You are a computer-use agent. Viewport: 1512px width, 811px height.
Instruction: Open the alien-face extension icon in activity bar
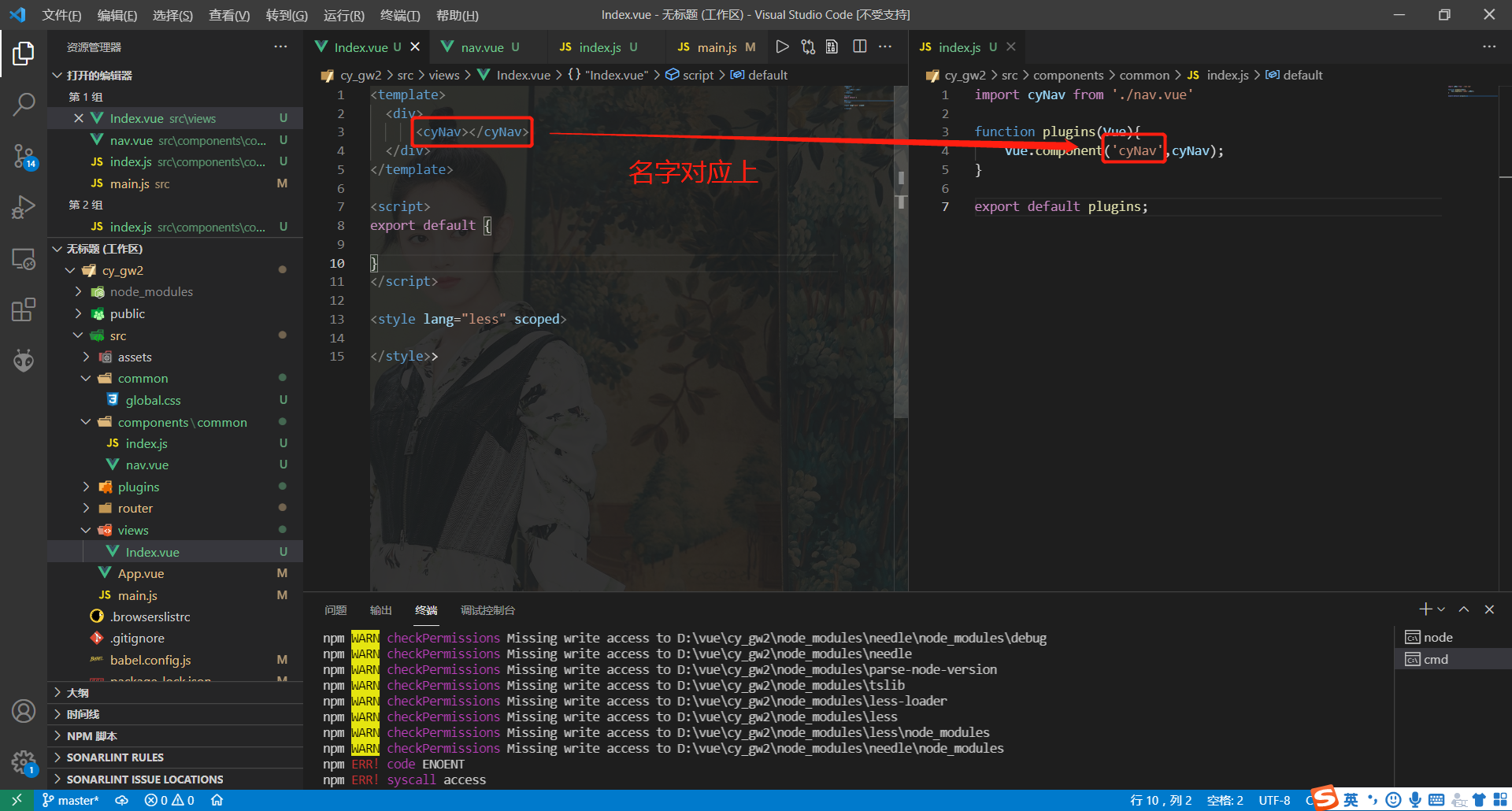tap(24, 361)
